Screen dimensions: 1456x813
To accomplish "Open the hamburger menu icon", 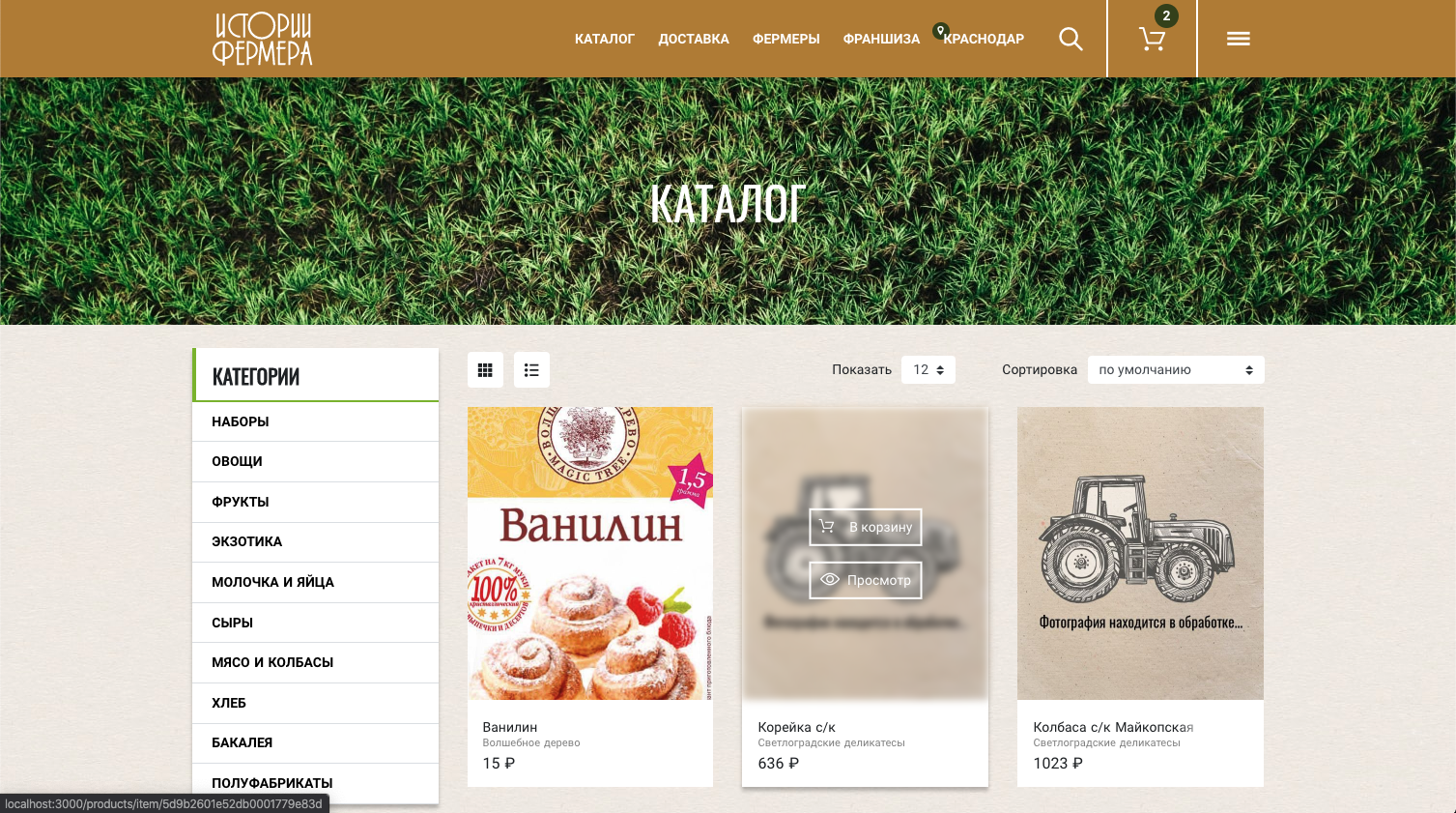I will [1239, 39].
